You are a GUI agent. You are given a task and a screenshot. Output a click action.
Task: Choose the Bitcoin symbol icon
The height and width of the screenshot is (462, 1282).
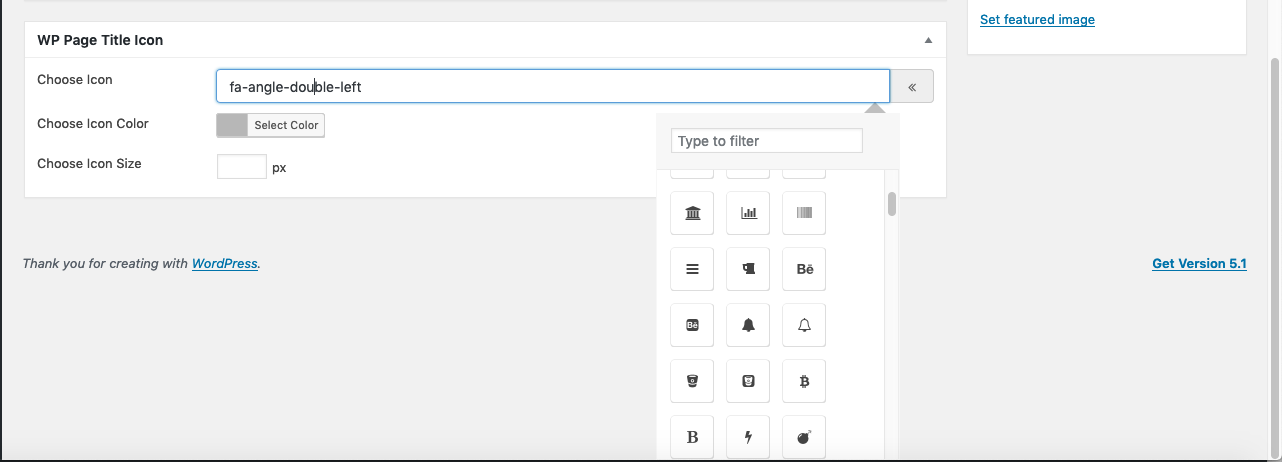click(804, 381)
